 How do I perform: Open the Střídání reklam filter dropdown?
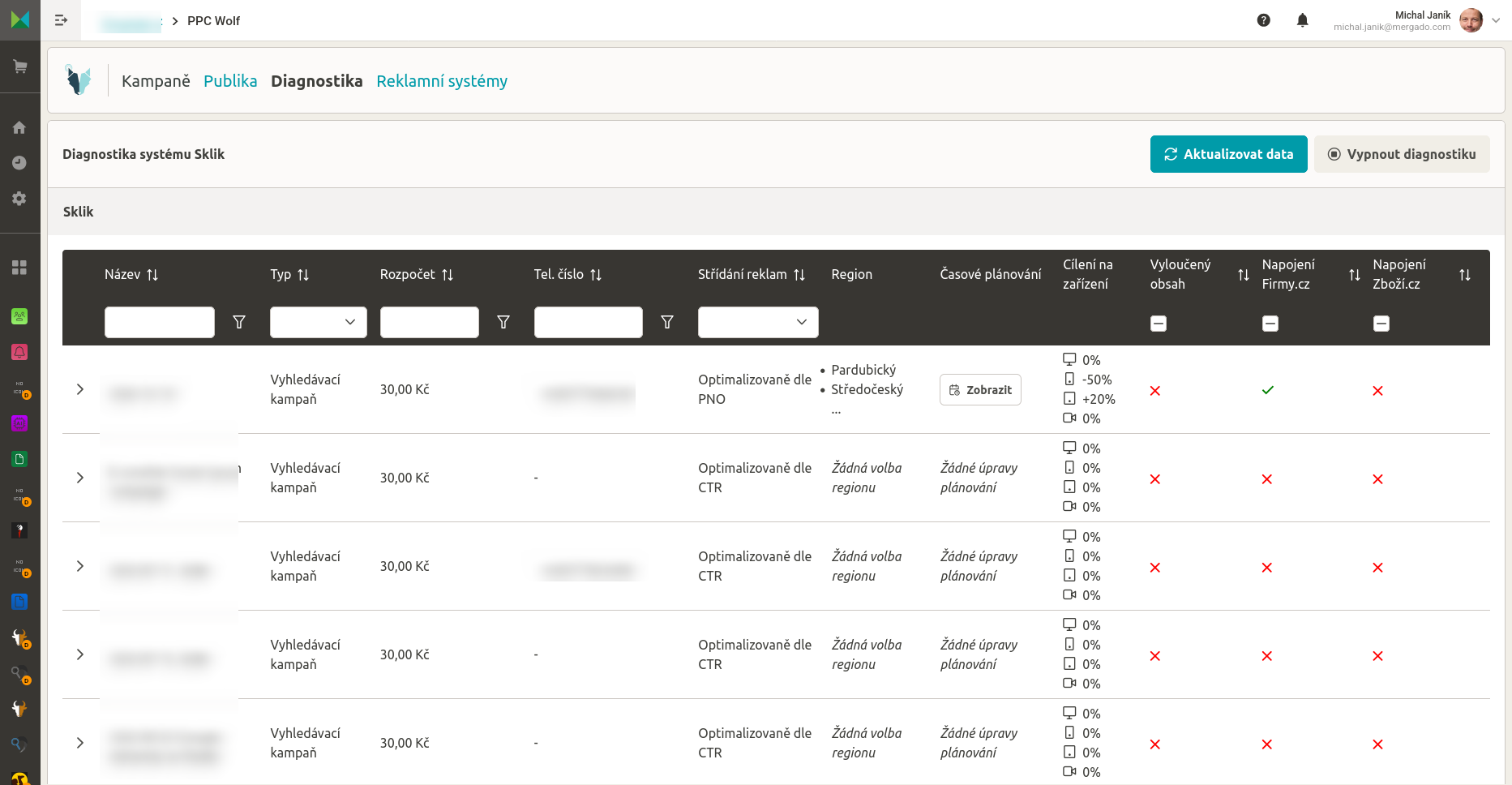pos(757,322)
